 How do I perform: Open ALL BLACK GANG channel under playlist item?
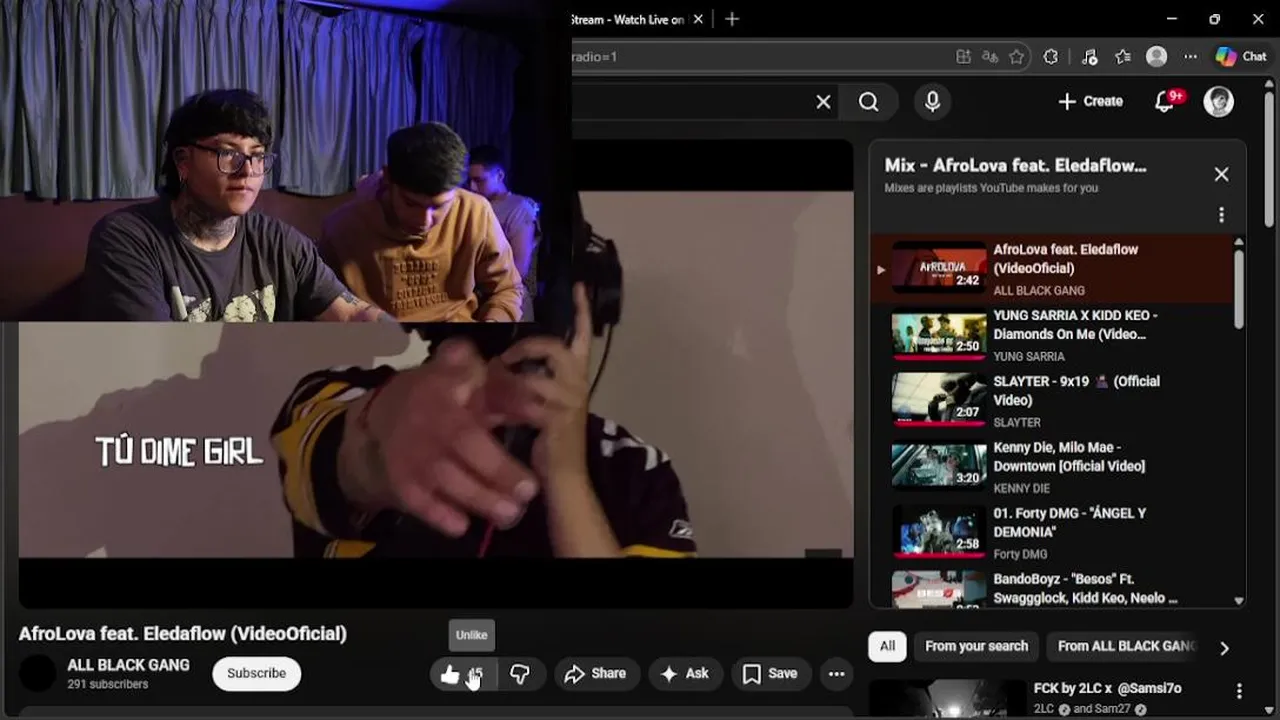click(1038, 291)
